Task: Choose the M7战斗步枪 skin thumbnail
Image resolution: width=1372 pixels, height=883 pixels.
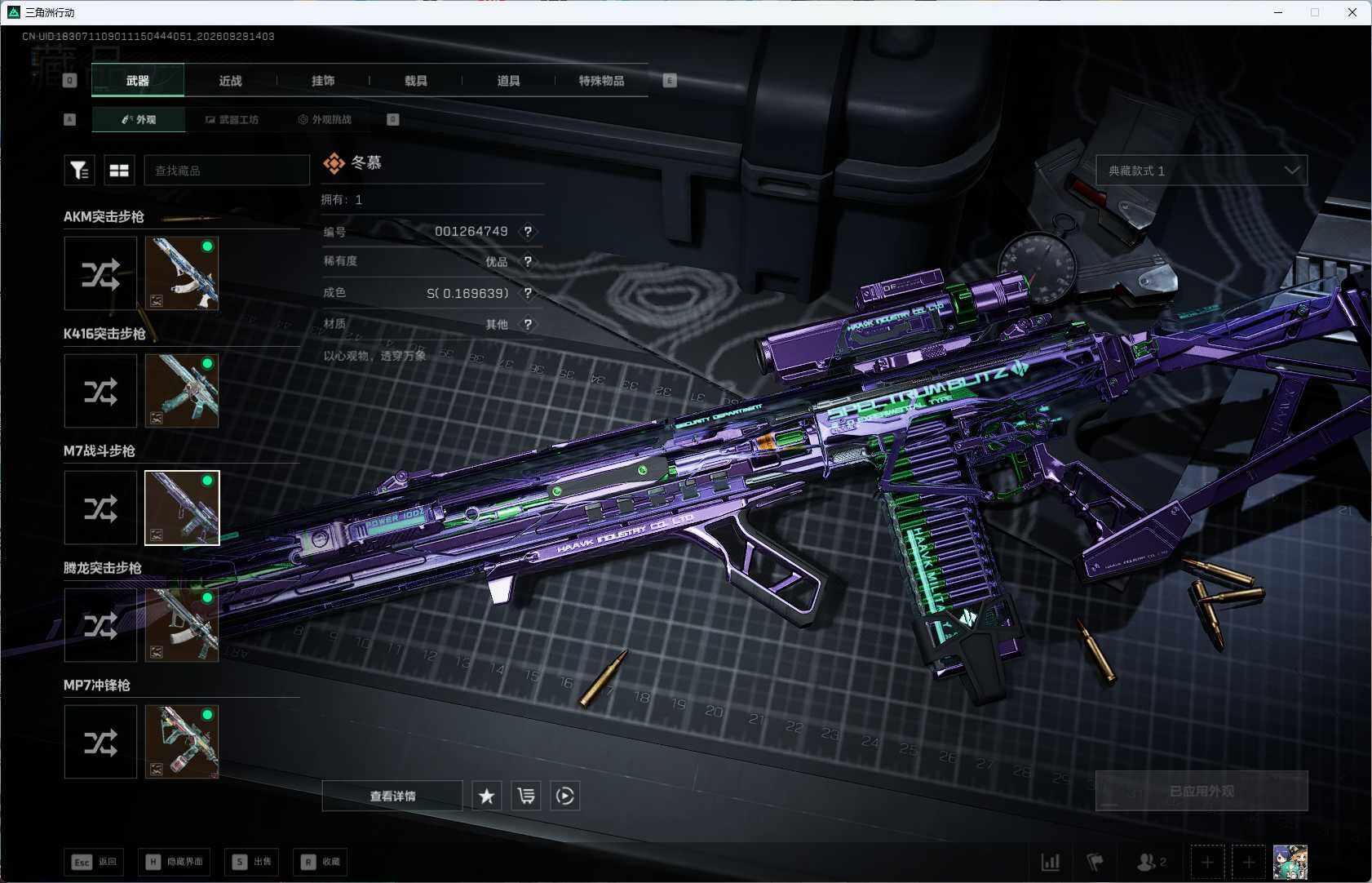Action: (182, 508)
